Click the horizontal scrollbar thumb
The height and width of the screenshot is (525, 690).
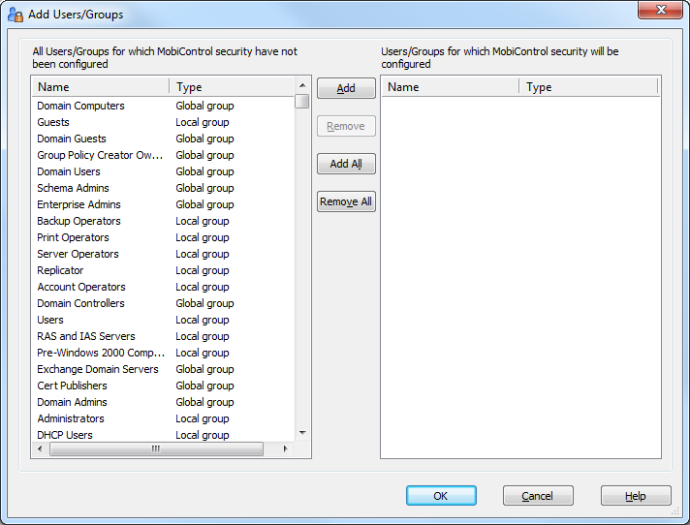156,449
